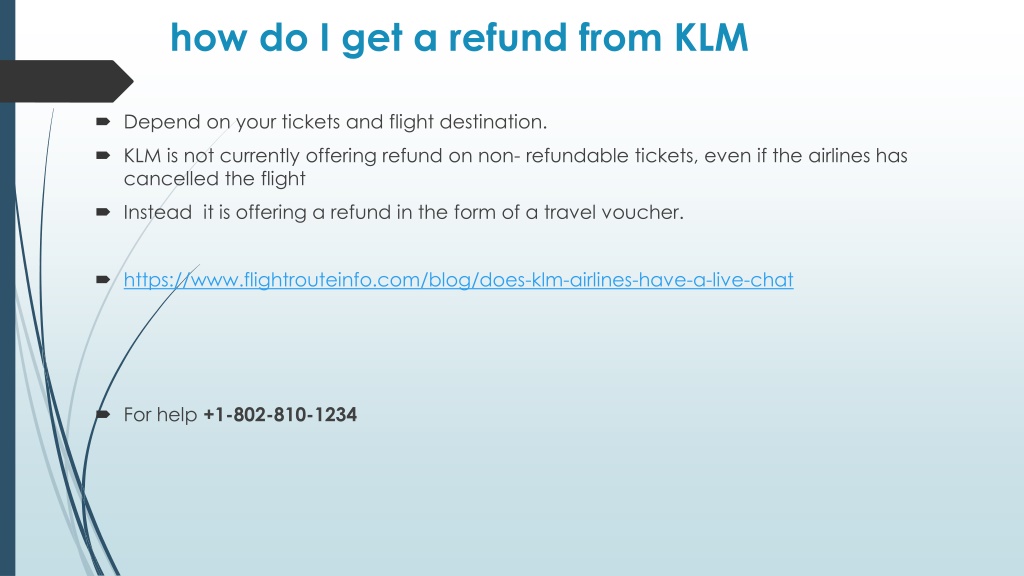This screenshot has height=576, width=1024.
Task: Click the arrow bullet next to the hyperlink
Action: [103, 280]
